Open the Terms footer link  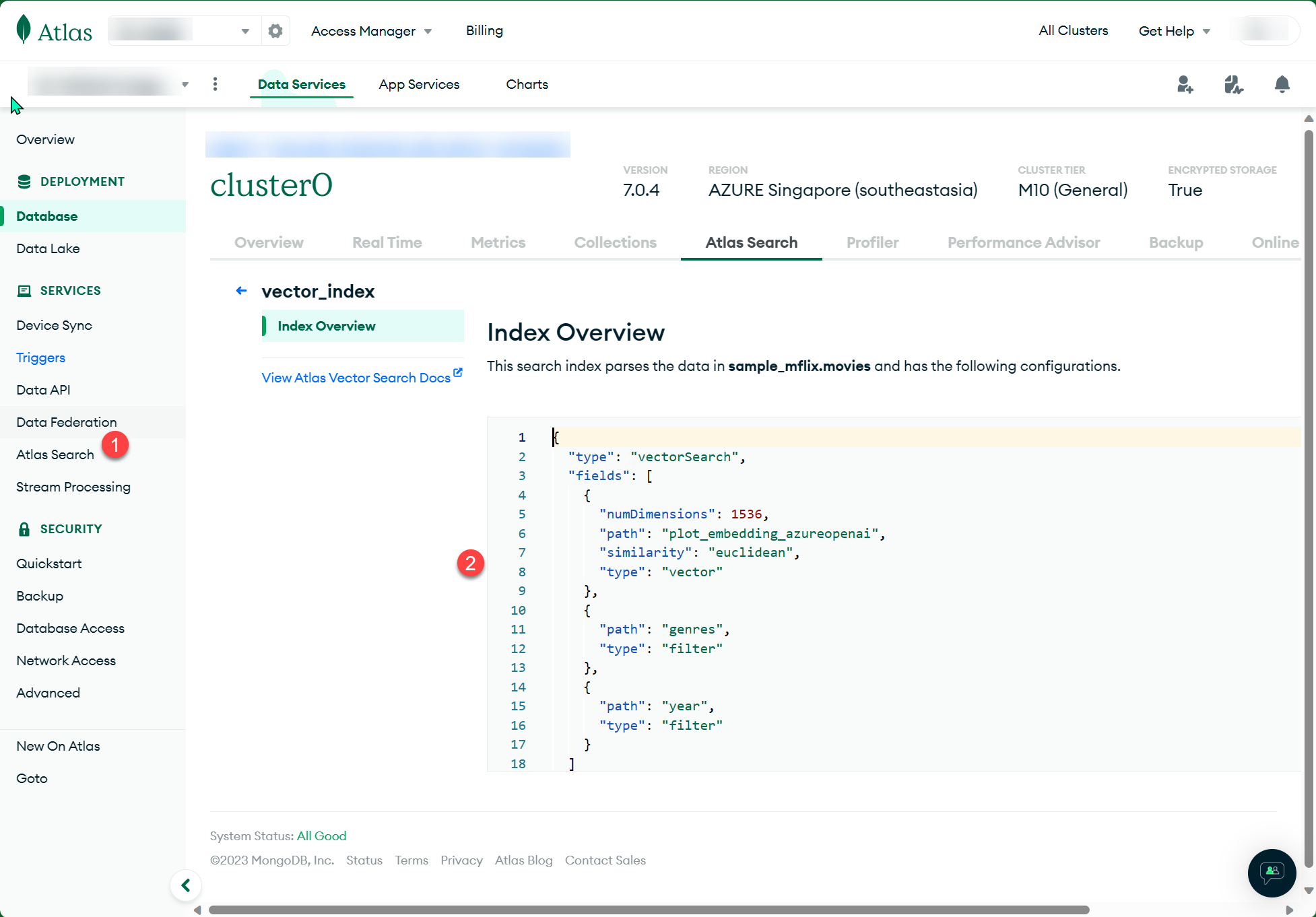(x=411, y=860)
